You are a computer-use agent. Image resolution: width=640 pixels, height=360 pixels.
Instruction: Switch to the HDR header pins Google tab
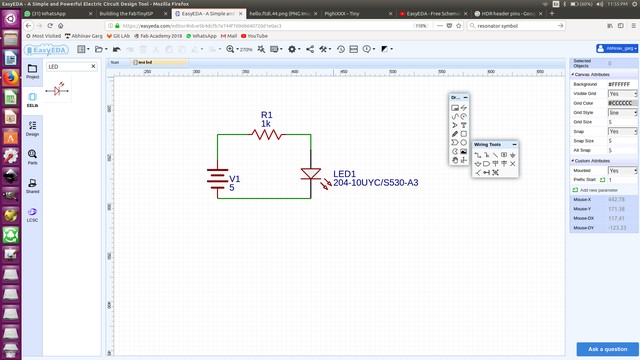tap(509, 13)
